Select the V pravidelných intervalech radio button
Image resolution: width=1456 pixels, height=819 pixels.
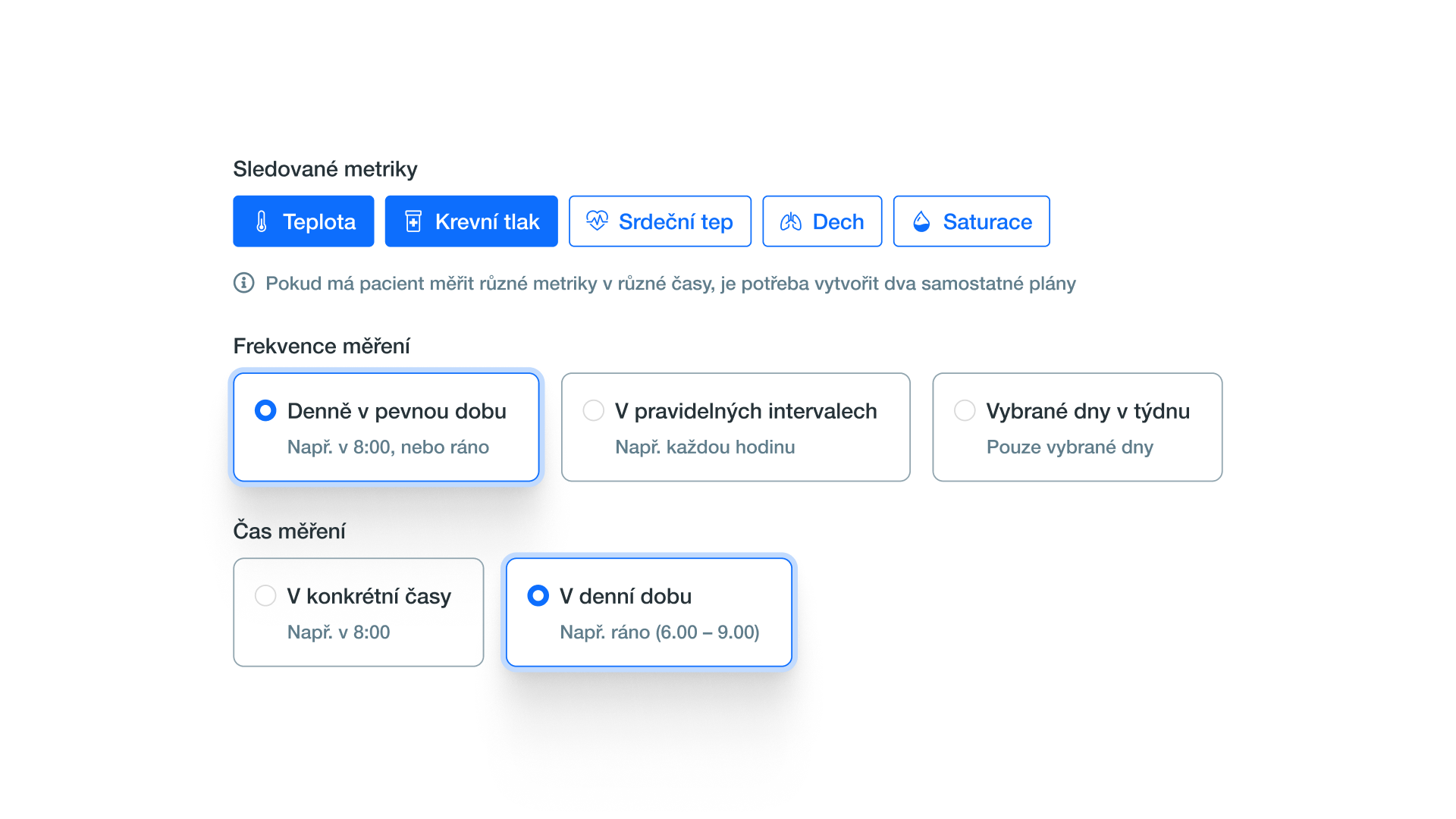(x=593, y=410)
